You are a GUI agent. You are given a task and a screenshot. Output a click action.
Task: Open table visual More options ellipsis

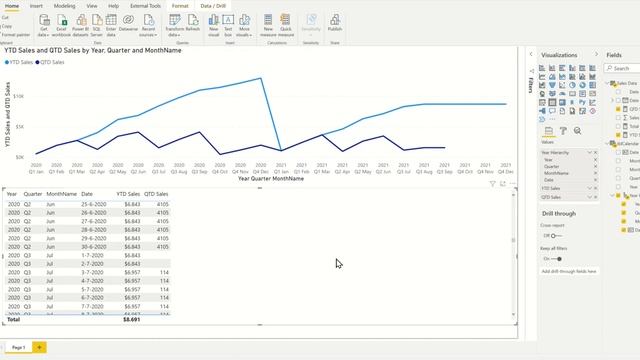pyautogui.click(x=513, y=184)
